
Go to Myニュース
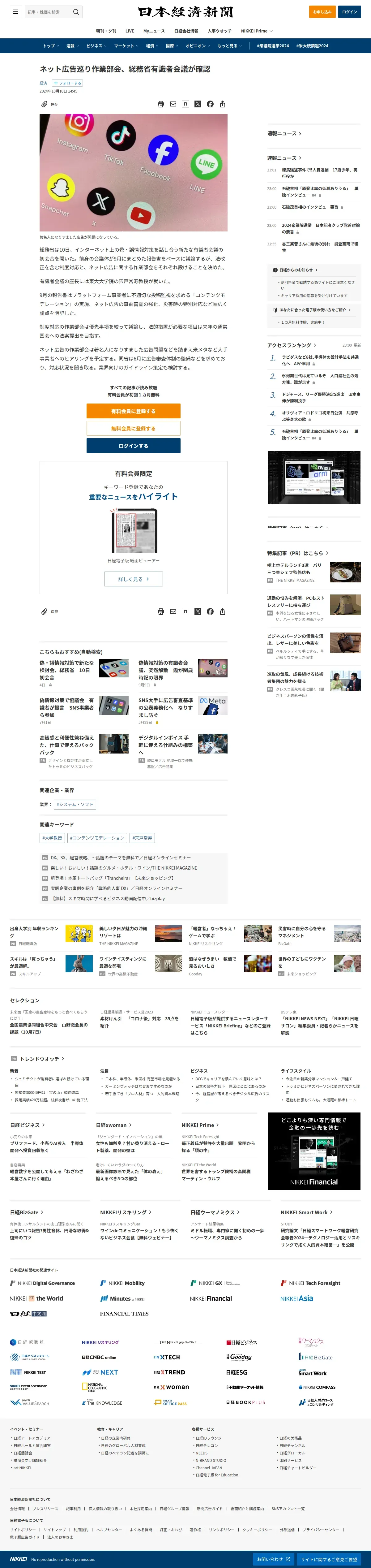coord(154,31)
